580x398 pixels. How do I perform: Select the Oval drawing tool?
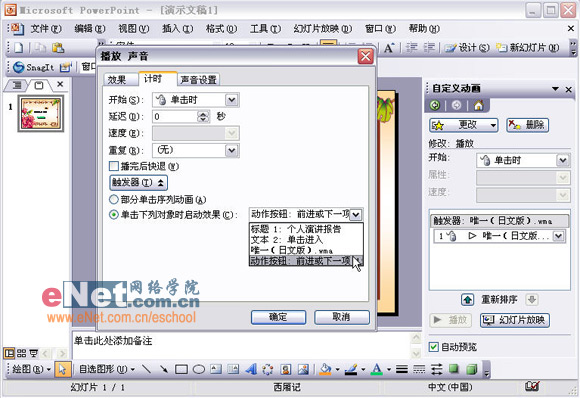(199, 369)
